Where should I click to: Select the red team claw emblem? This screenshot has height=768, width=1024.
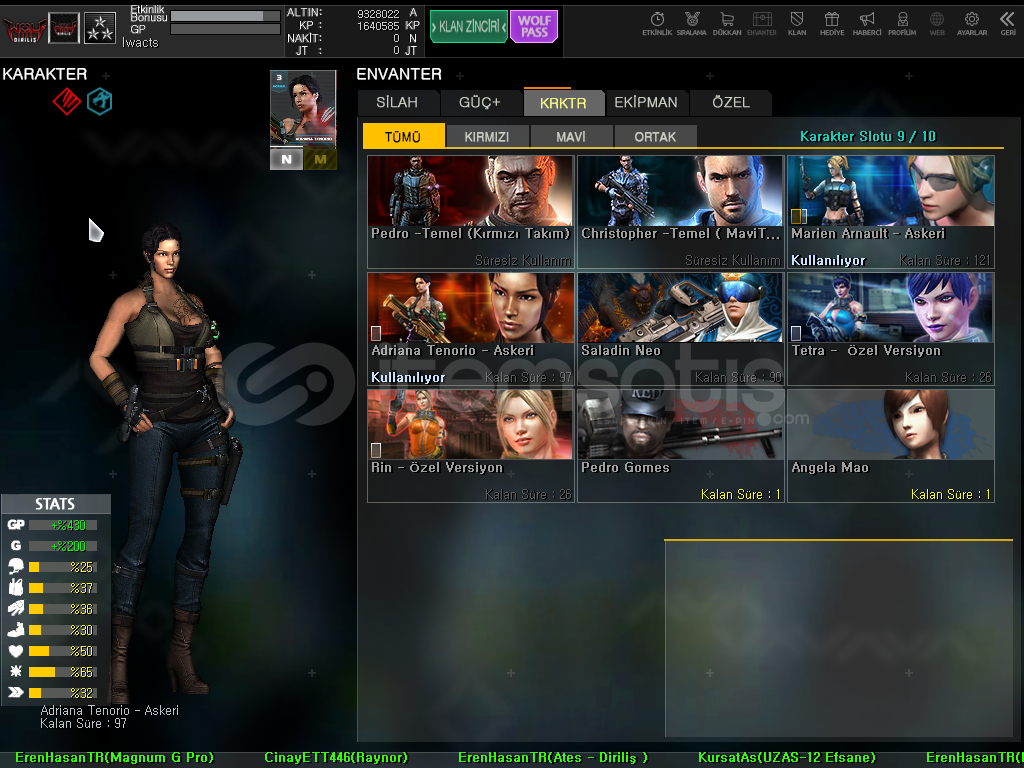point(66,101)
